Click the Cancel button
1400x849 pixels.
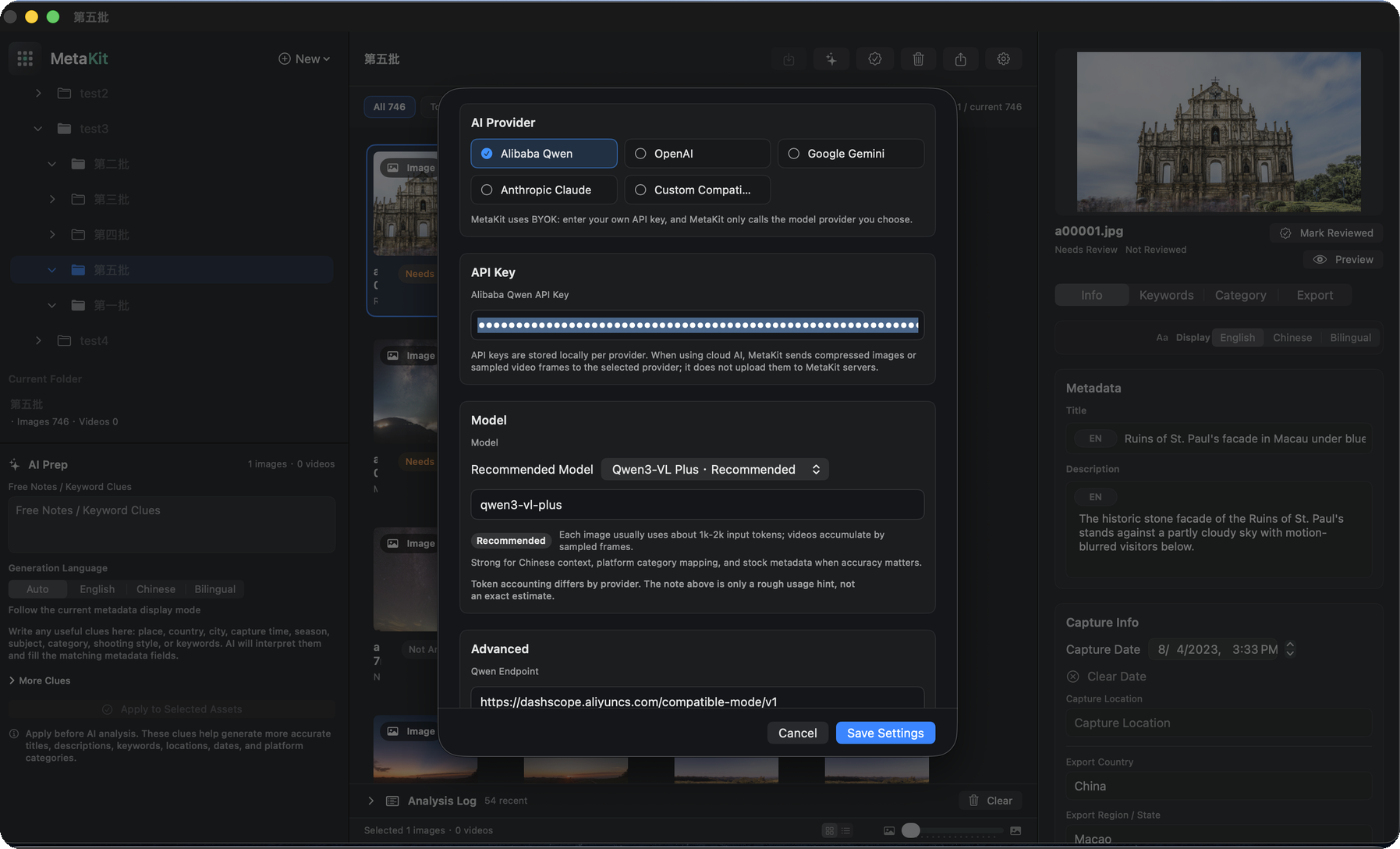797,733
